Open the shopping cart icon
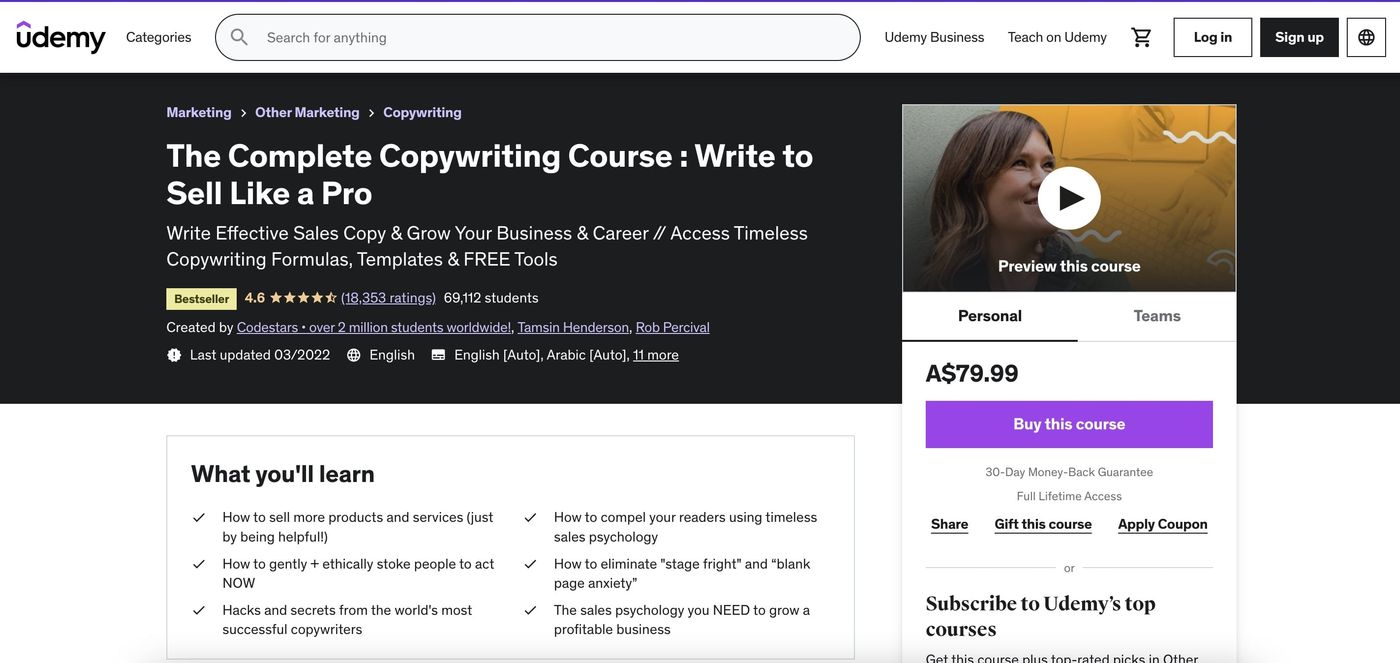1400x663 pixels. tap(1141, 37)
